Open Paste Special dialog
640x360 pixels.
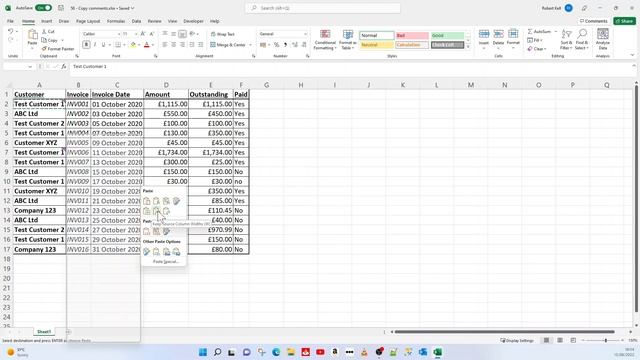coord(166,262)
